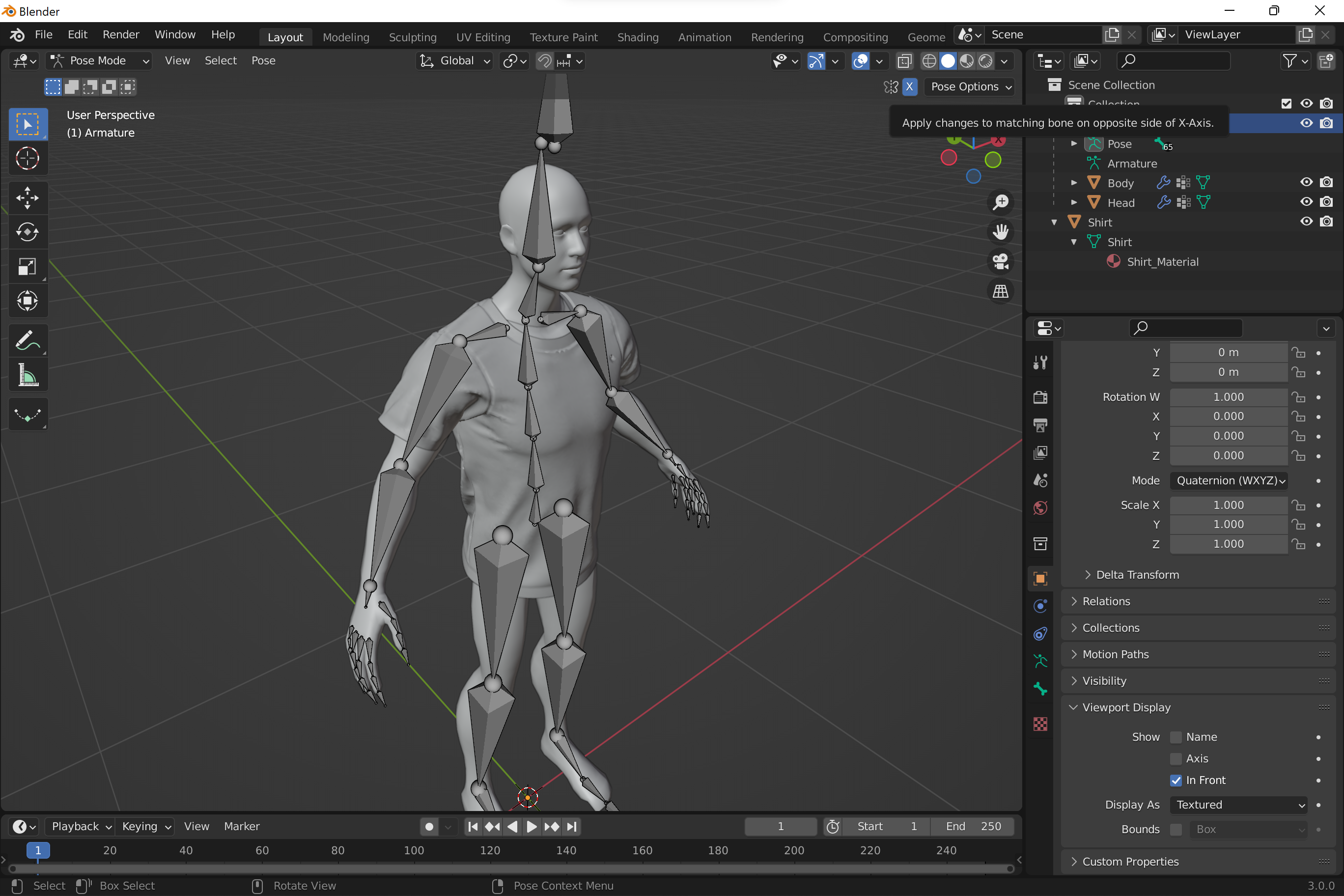Open the Render menu

pyautogui.click(x=120, y=34)
